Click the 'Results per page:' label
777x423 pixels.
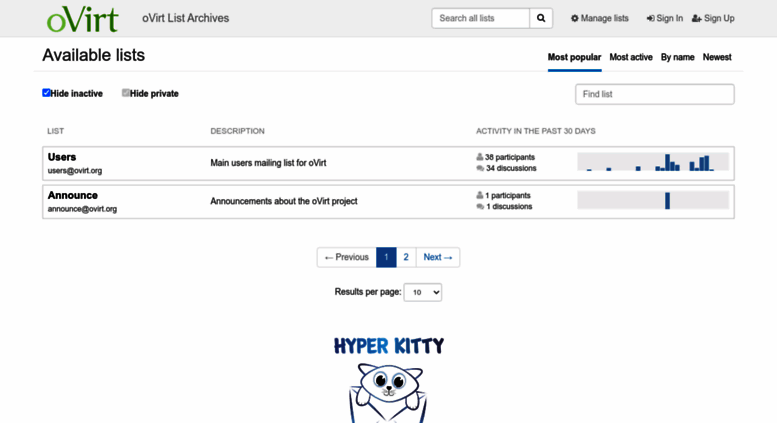[x=368, y=292]
